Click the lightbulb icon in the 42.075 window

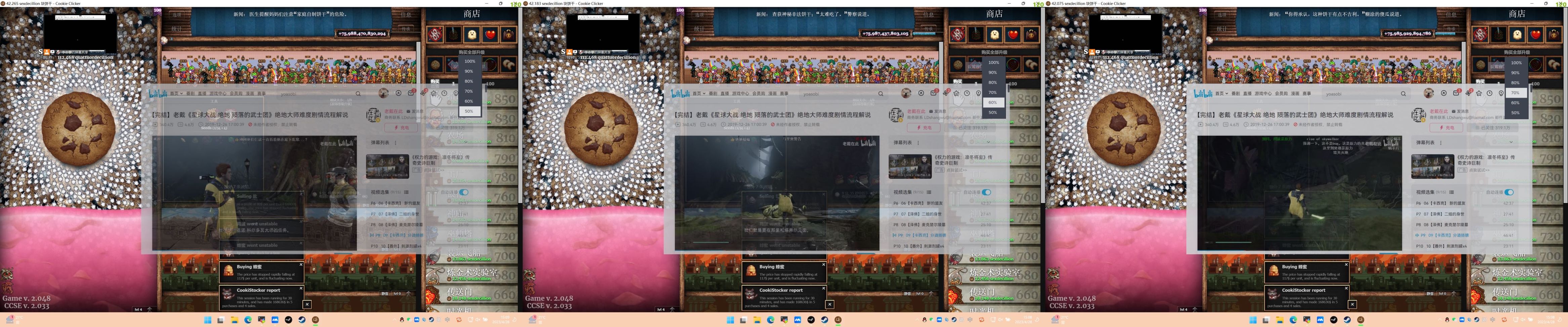(1500, 93)
